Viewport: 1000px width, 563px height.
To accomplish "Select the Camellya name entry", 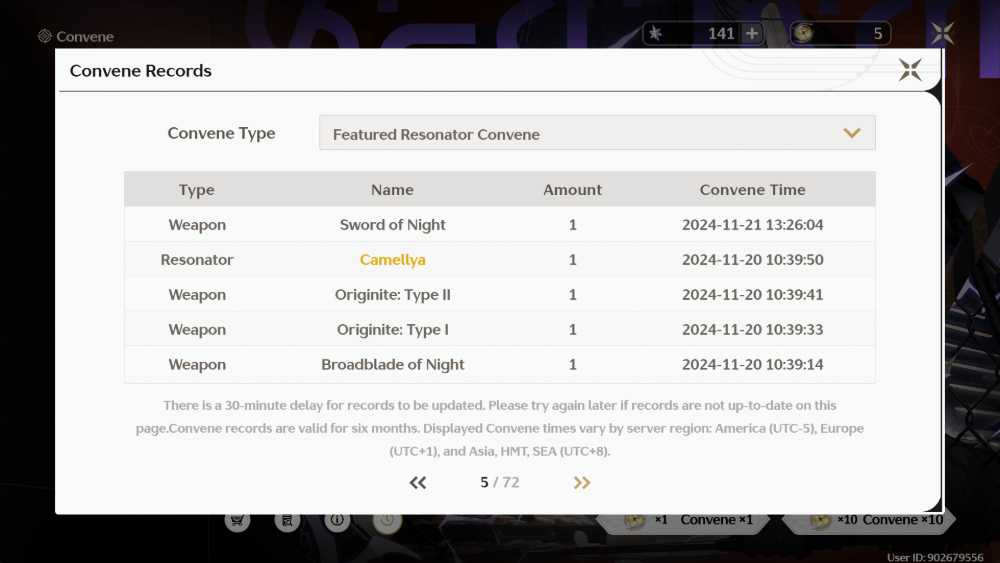I will click(x=392, y=260).
